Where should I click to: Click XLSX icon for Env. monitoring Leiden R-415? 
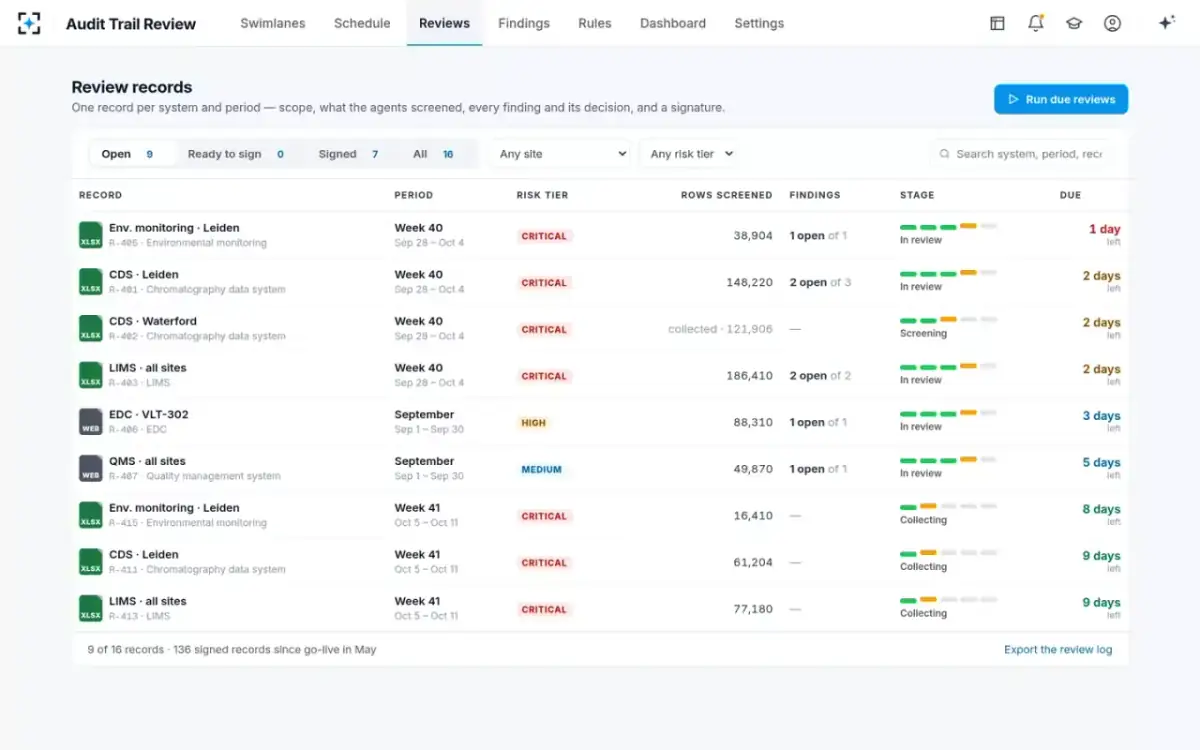pos(91,515)
